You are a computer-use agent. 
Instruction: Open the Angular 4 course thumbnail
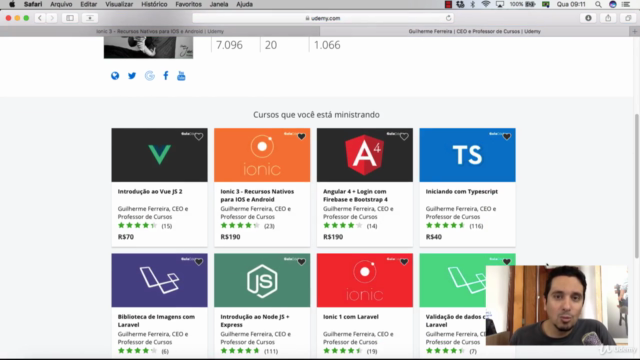tap(364, 155)
